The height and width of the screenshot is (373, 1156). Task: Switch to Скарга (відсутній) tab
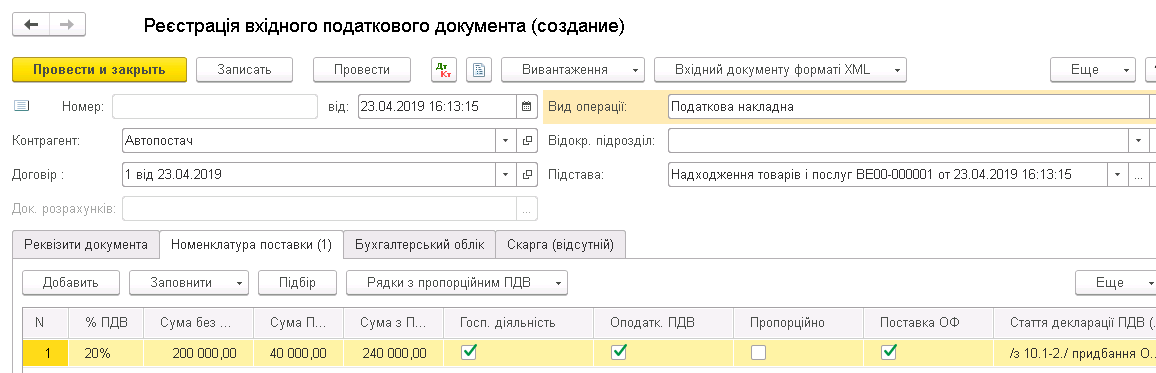560,245
